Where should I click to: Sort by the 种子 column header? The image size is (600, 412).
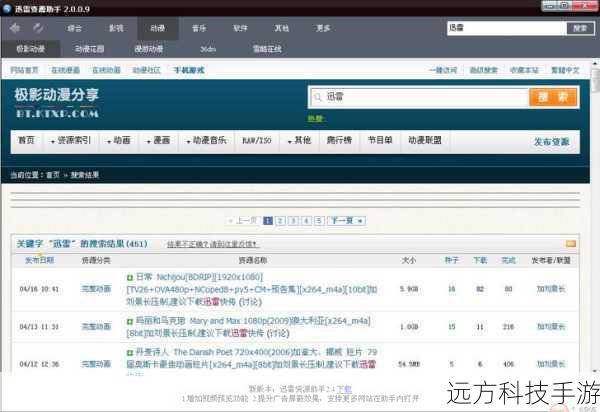point(452,261)
